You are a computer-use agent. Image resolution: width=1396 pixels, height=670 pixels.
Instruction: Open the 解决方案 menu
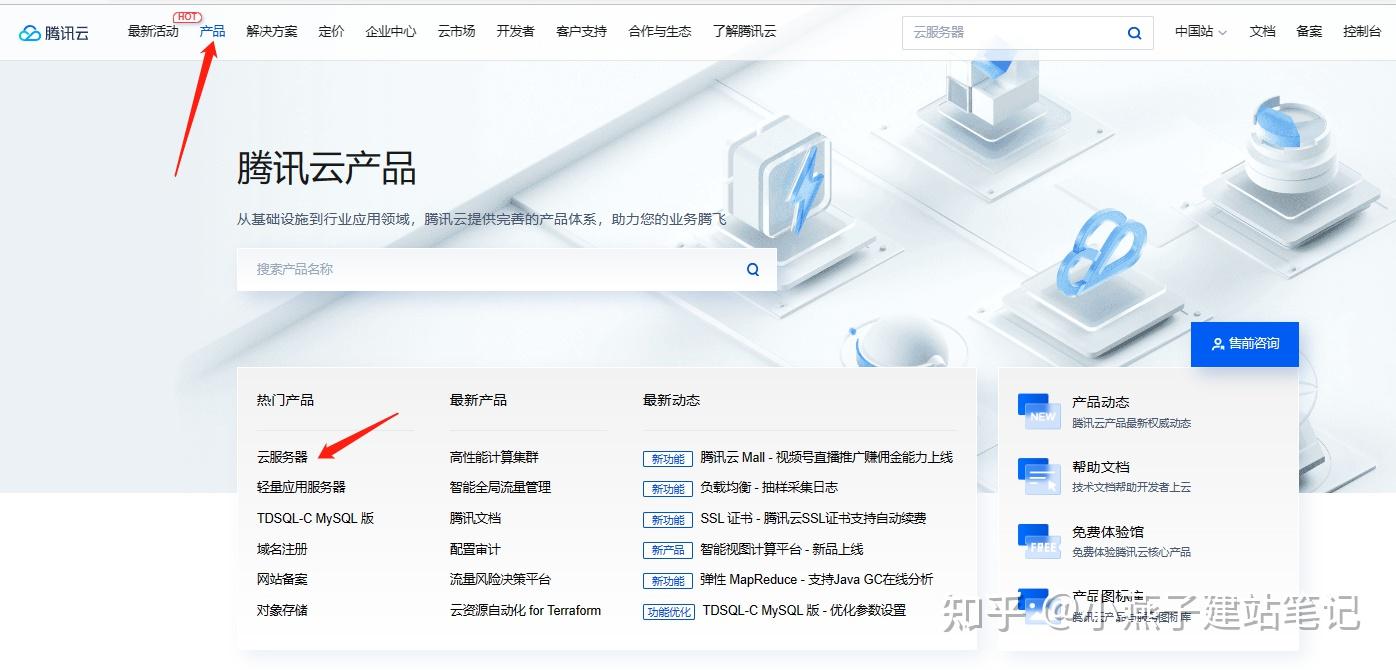point(272,31)
